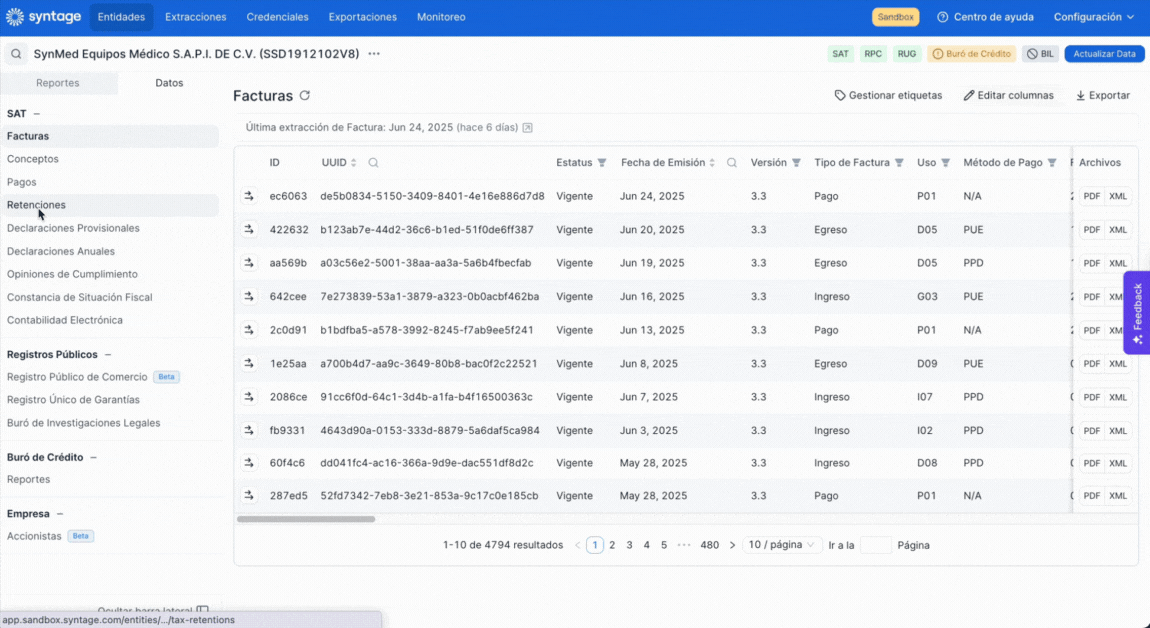Click the Ir a la page input
Viewport: 1150px width, 628px height.
click(x=876, y=545)
